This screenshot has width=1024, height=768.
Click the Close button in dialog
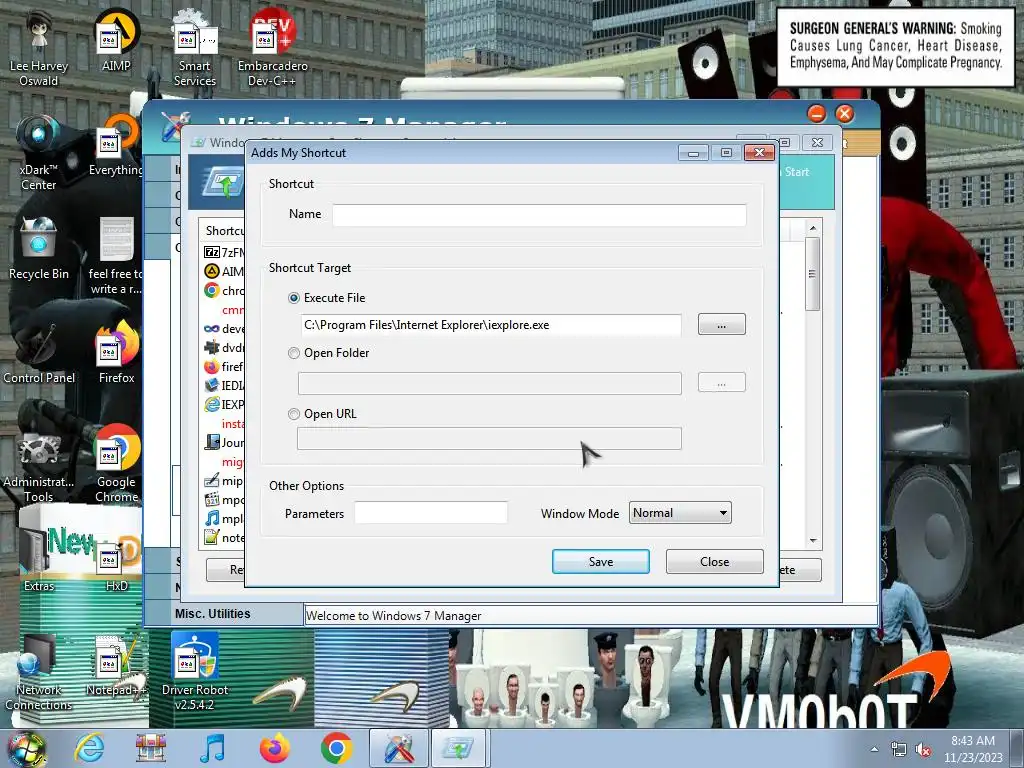point(714,562)
